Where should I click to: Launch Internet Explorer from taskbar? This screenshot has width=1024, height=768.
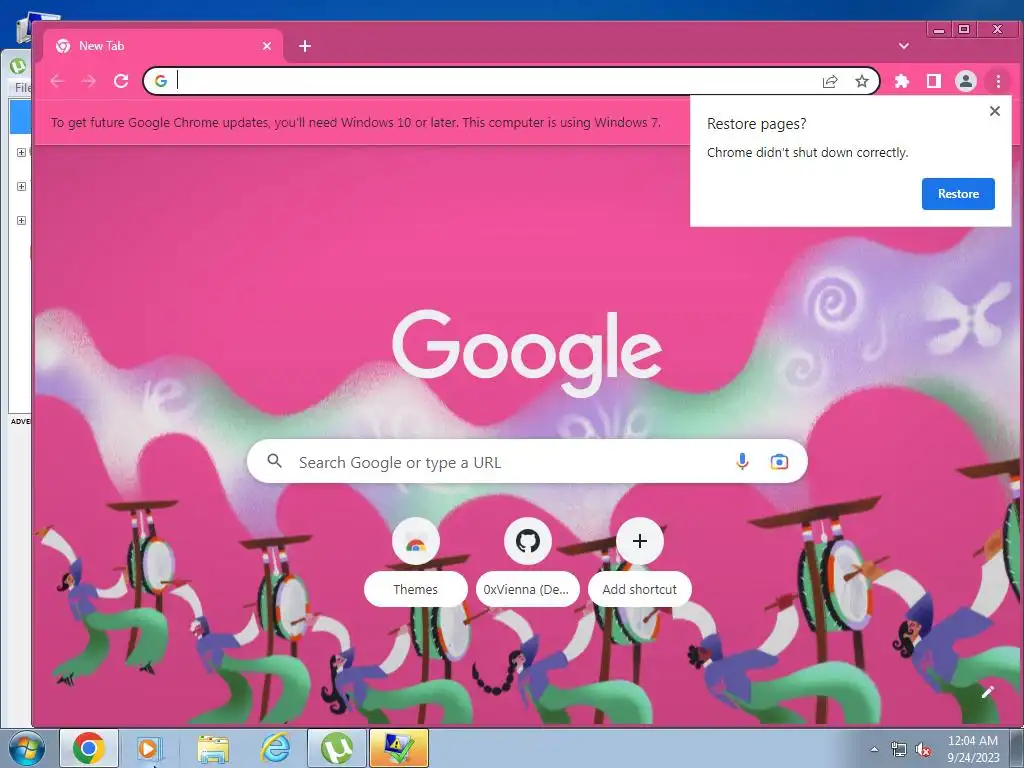pos(275,748)
